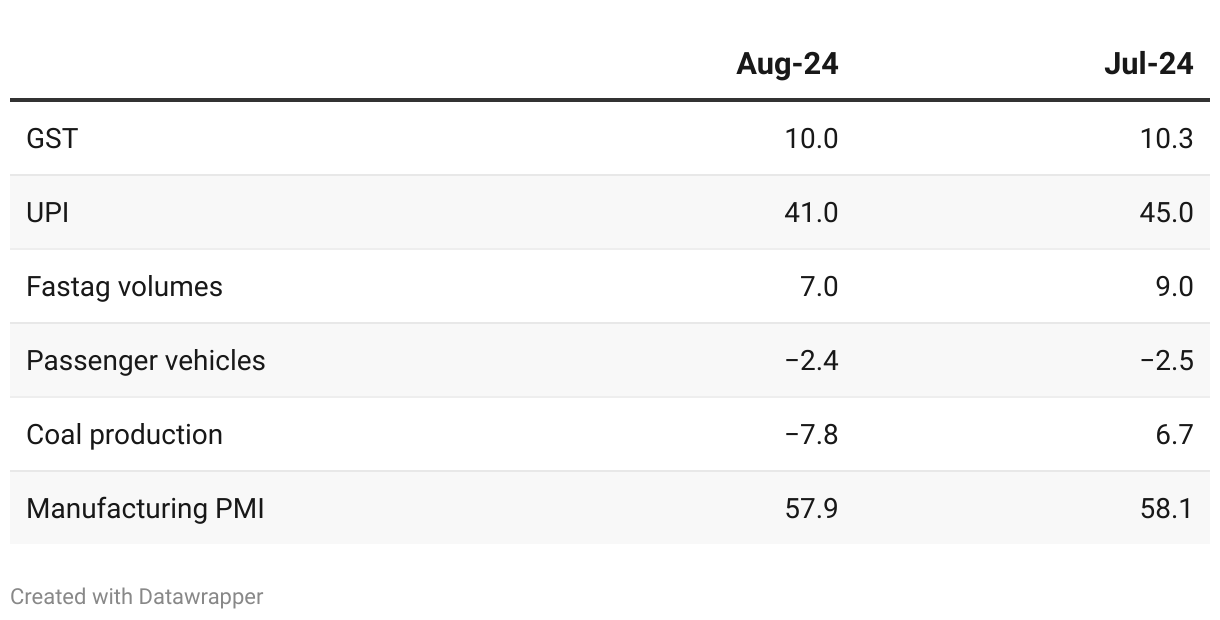Select Manufacturing PMI Aug-24 value 57.9

(x=811, y=509)
